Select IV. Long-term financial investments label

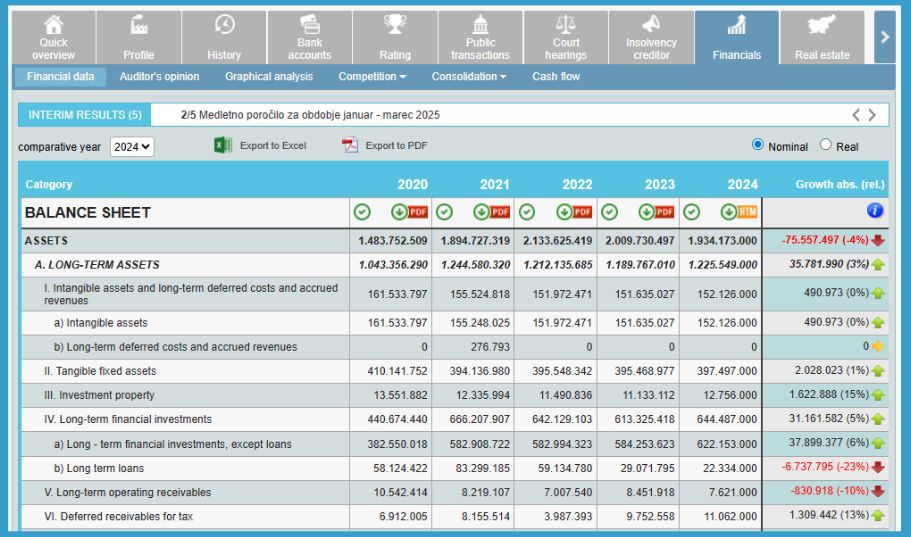128,419
